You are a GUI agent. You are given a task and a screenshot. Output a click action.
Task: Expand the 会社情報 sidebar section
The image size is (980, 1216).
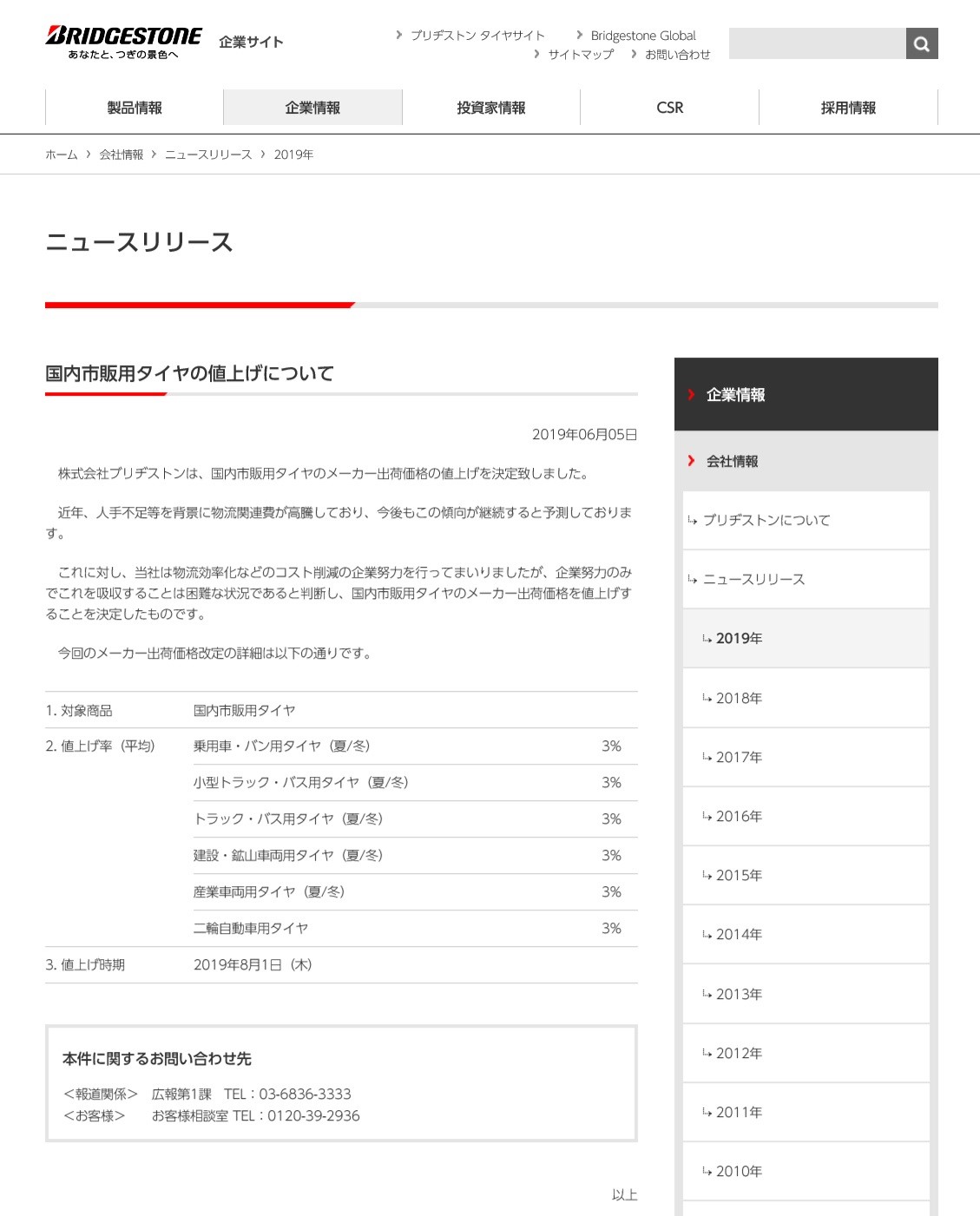pos(732,462)
